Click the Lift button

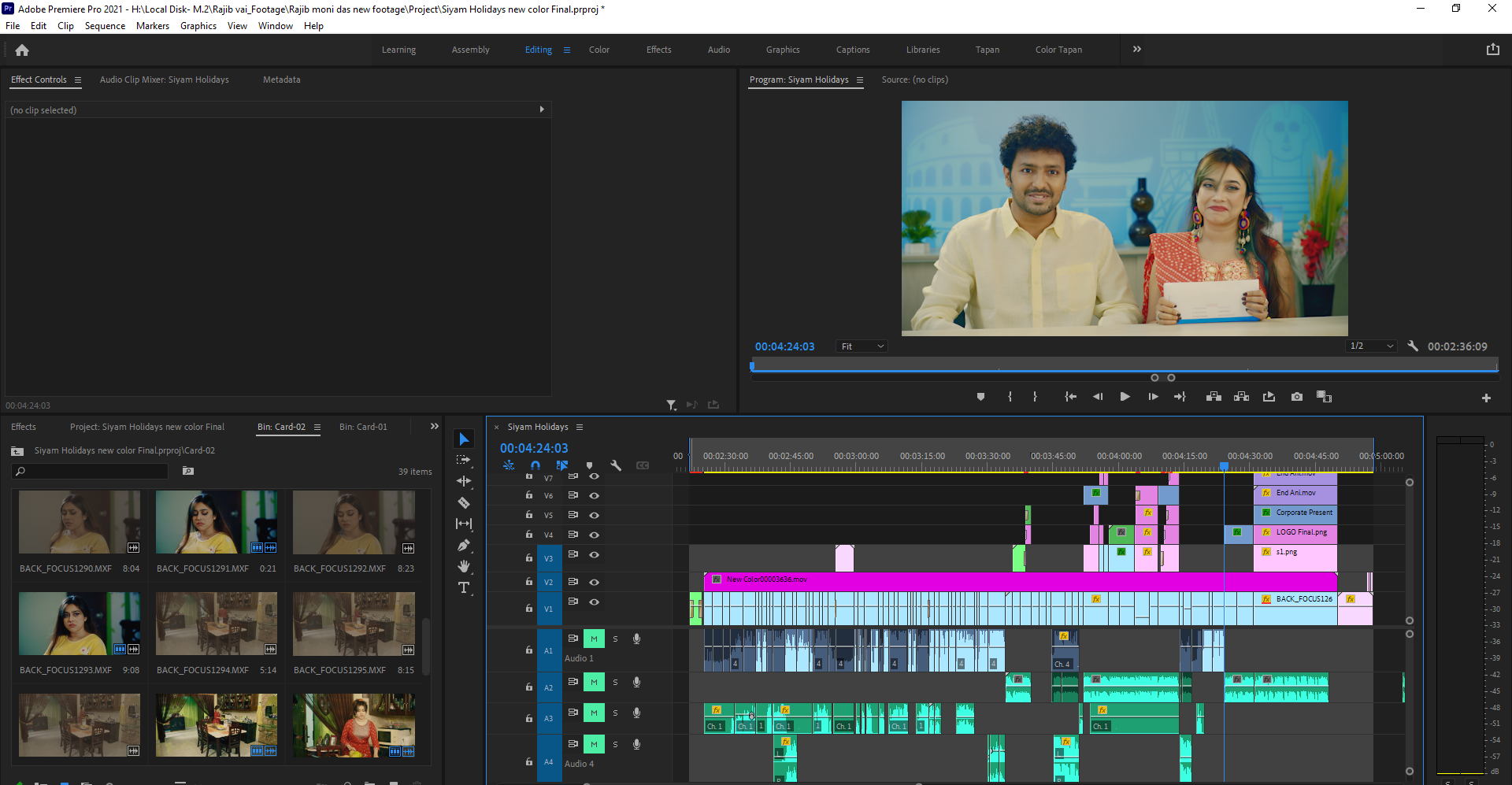coord(1214,397)
